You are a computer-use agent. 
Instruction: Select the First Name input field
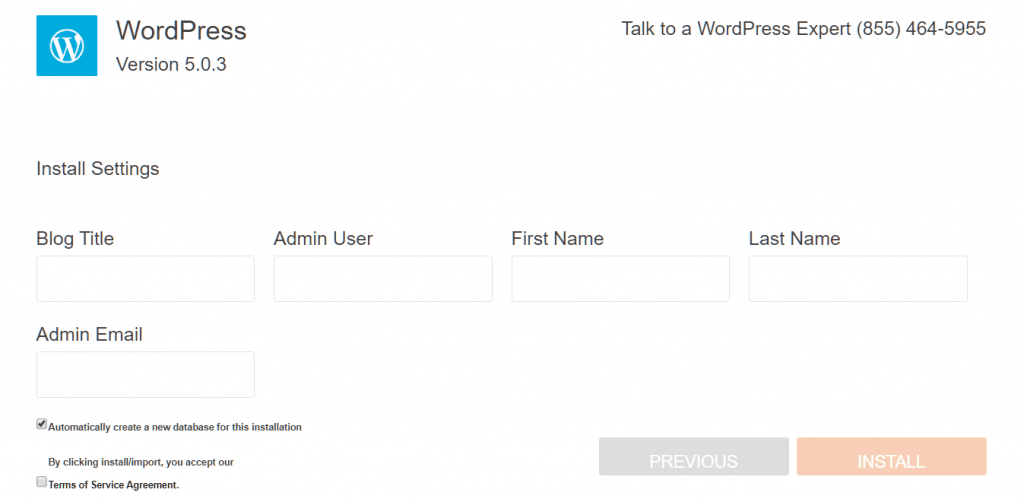pos(620,279)
